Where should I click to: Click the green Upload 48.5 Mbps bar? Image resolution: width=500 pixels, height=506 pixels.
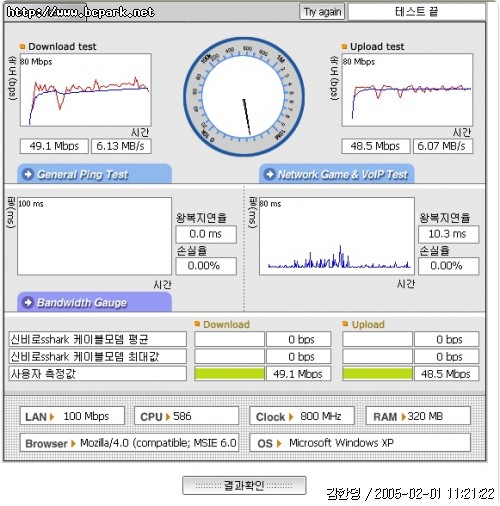coord(377,374)
